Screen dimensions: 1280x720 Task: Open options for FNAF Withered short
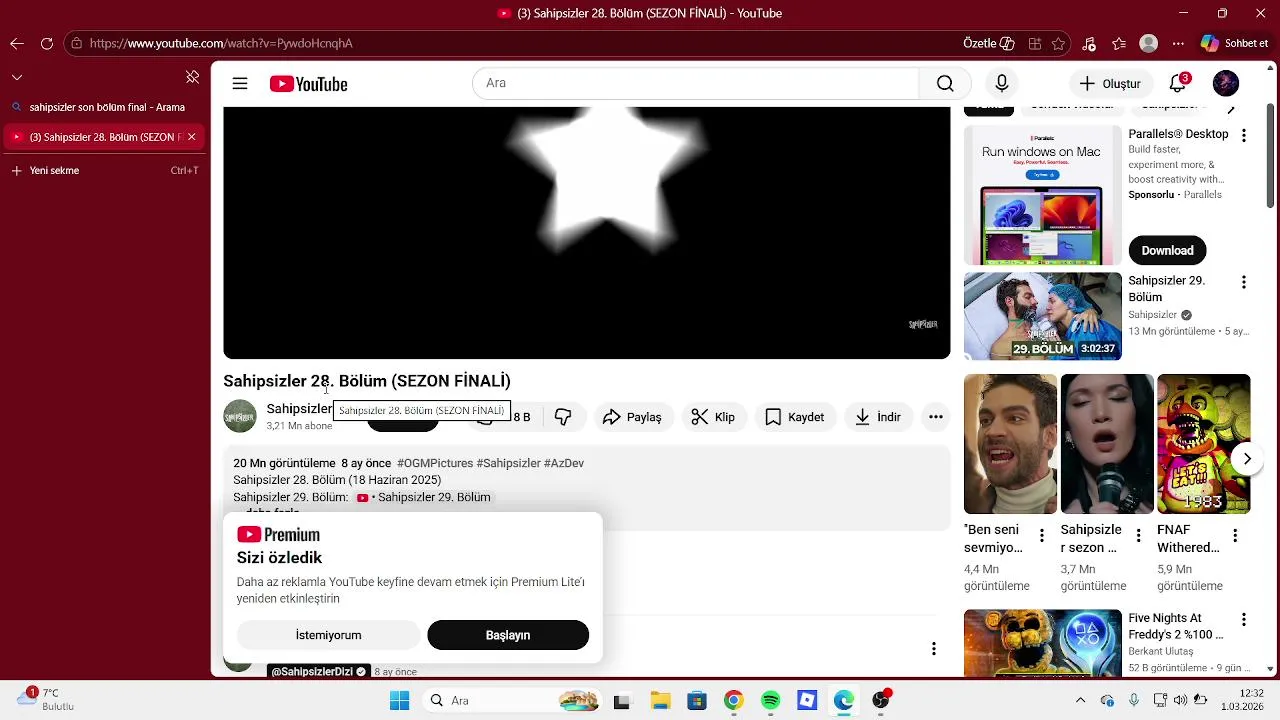coord(1235,536)
